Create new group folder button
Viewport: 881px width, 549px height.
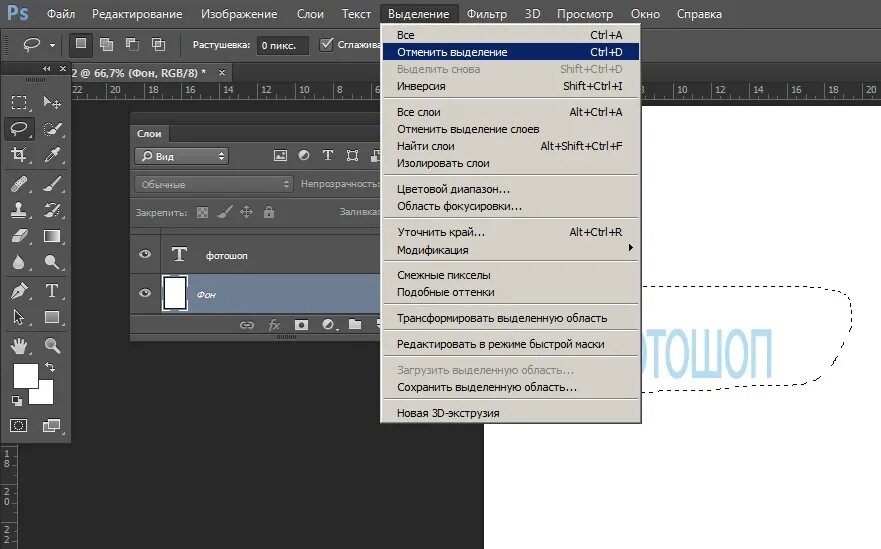355,324
